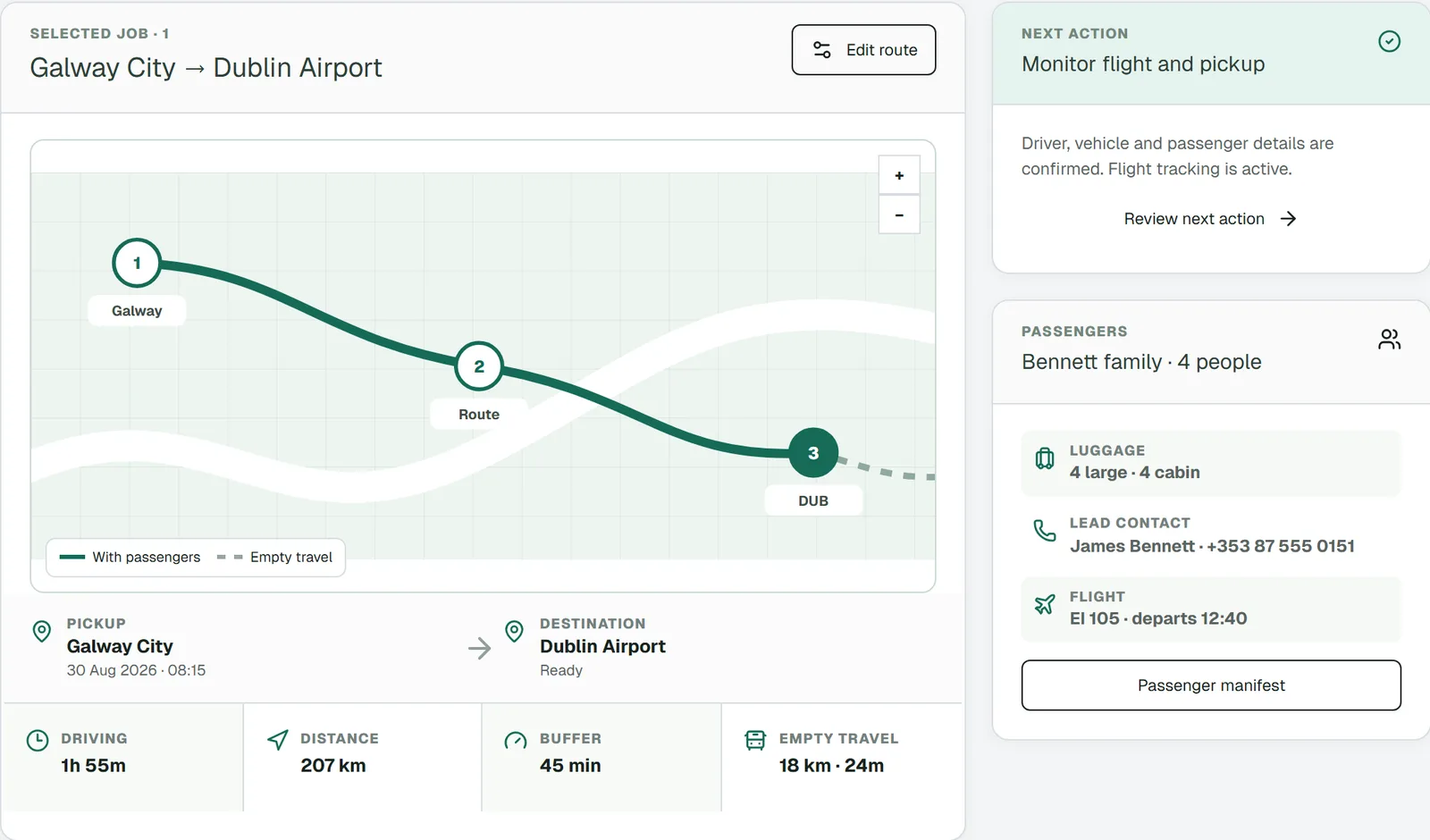Image resolution: width=1430 pixels, height=840 pixels.
Task: Click 'Bennett family · 4 people' heading
Action: pos(1141,362)
